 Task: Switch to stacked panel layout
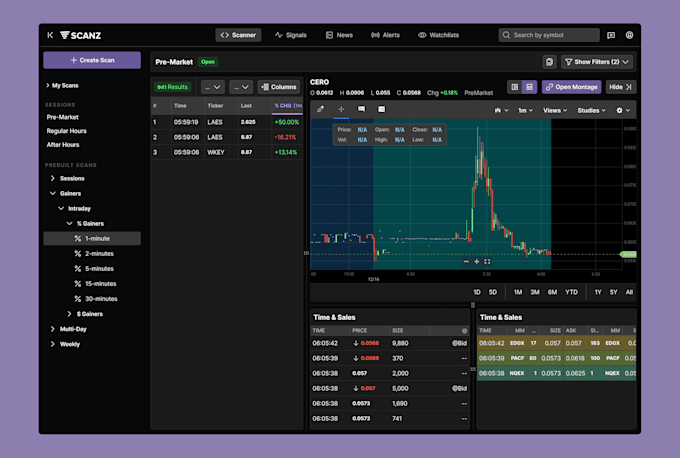point(530,87)
